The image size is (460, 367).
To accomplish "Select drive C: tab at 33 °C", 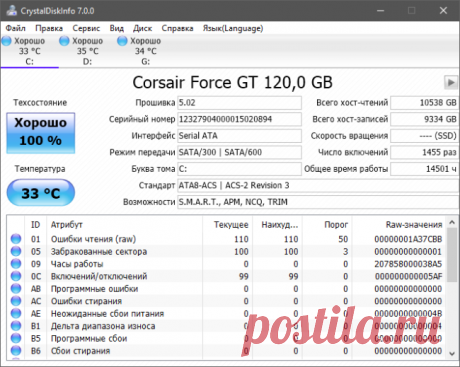I will pos(29,51).
